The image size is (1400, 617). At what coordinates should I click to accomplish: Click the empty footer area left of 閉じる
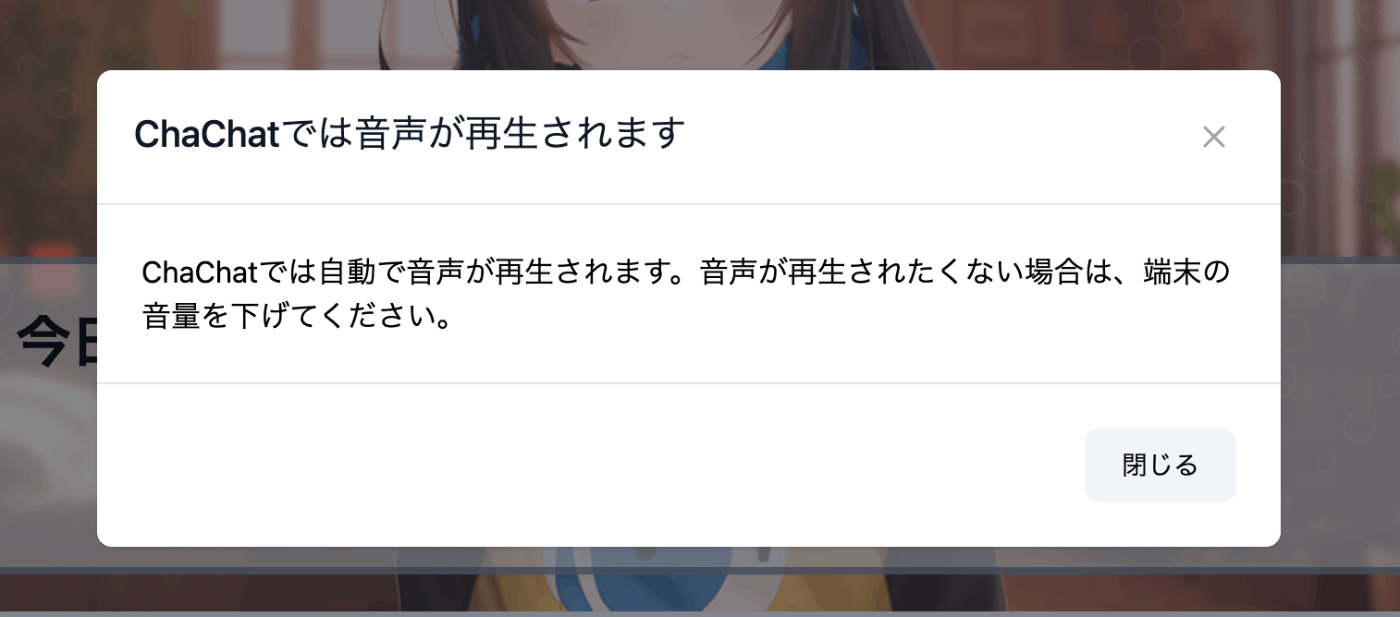pos(590,465)
